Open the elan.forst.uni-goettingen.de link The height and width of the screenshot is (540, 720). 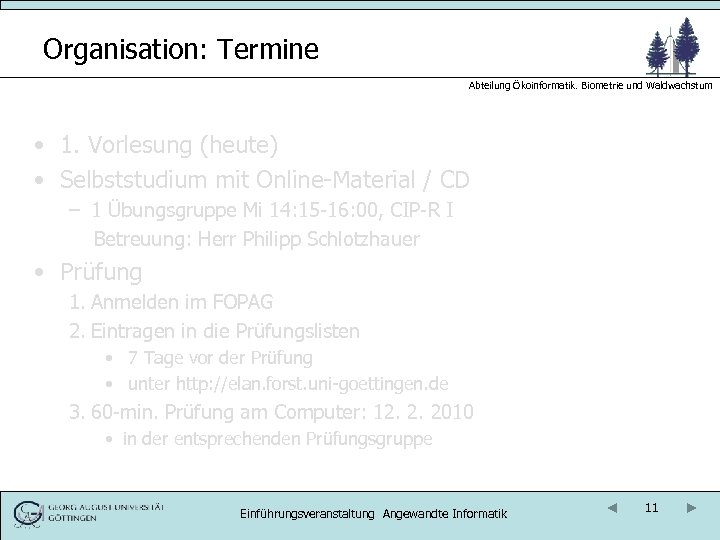click(x=312, y=384)
